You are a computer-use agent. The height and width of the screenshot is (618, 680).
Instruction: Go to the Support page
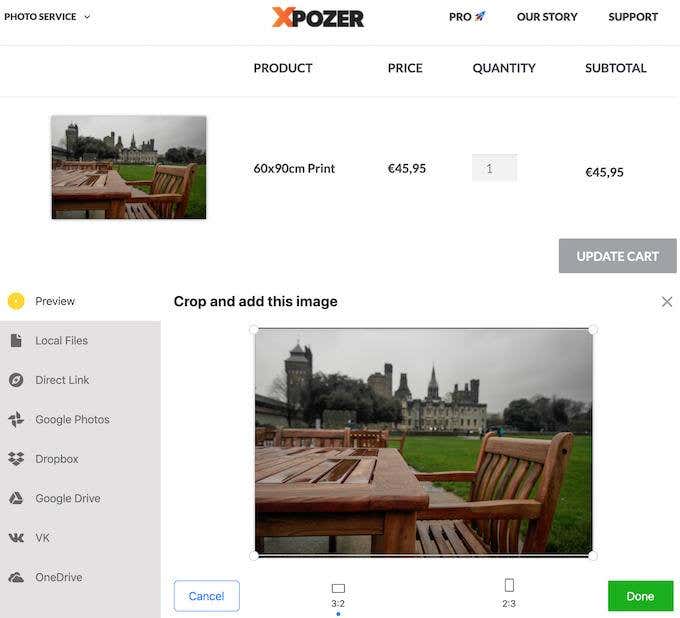tap(633, 17)
